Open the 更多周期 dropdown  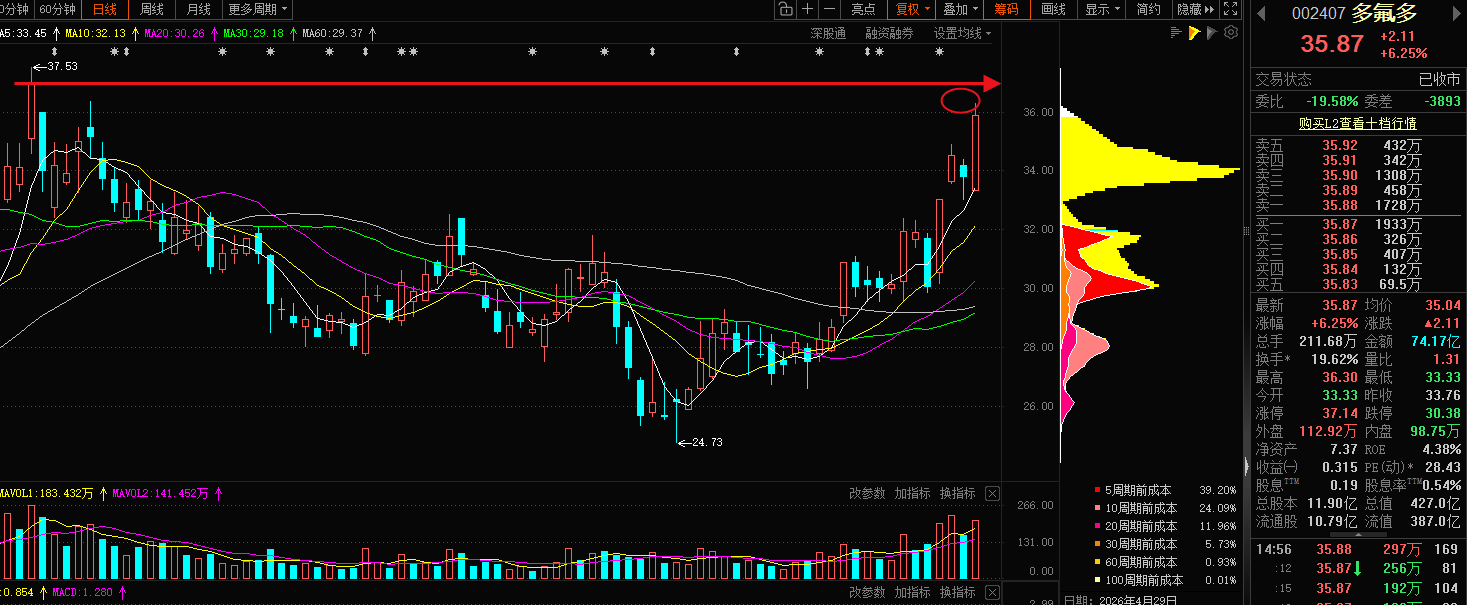(x=258, y=9)
